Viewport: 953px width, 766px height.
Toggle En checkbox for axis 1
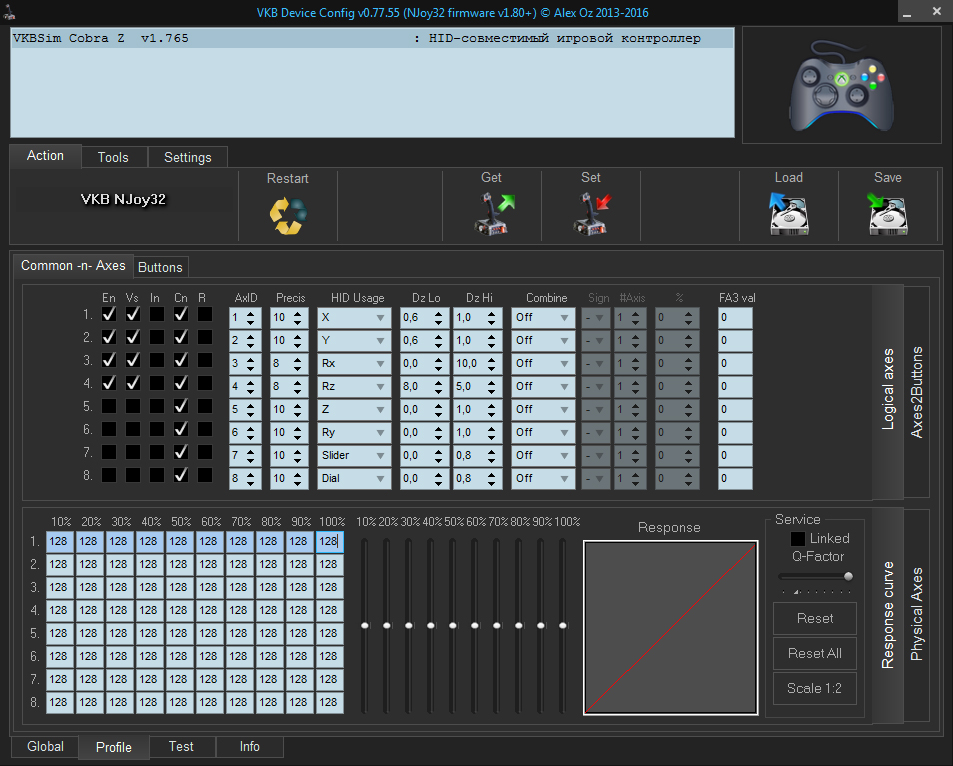[109, 314]
